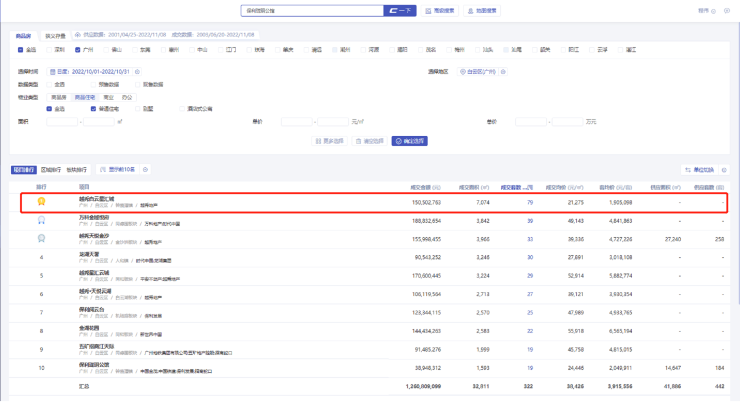Image resolution: width=740 pixels, height=406 pixels.
Task: Click the blue search button beside the search box
Action: [x=400, y=10]
